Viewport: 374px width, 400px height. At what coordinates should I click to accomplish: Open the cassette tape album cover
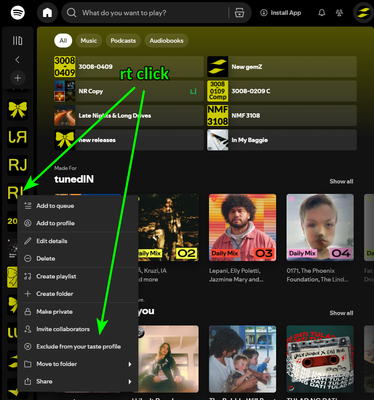point(320,359)
